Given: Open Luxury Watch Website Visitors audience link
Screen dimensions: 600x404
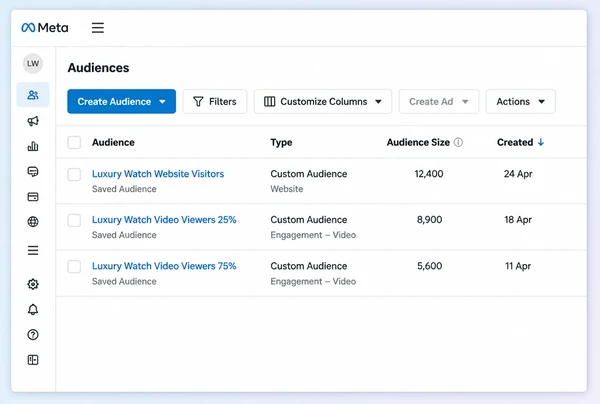Looking at the screenshot, I should pos(158,174).
